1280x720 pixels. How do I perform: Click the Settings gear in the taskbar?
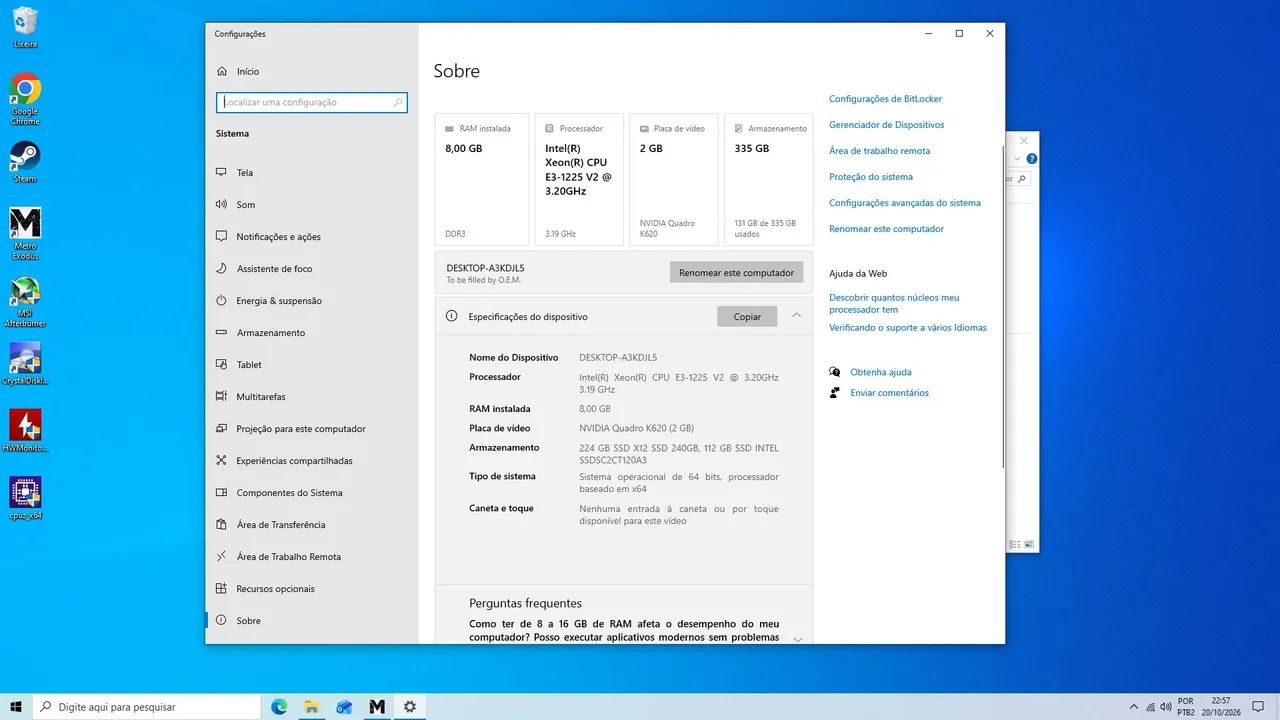click(410, 706)
